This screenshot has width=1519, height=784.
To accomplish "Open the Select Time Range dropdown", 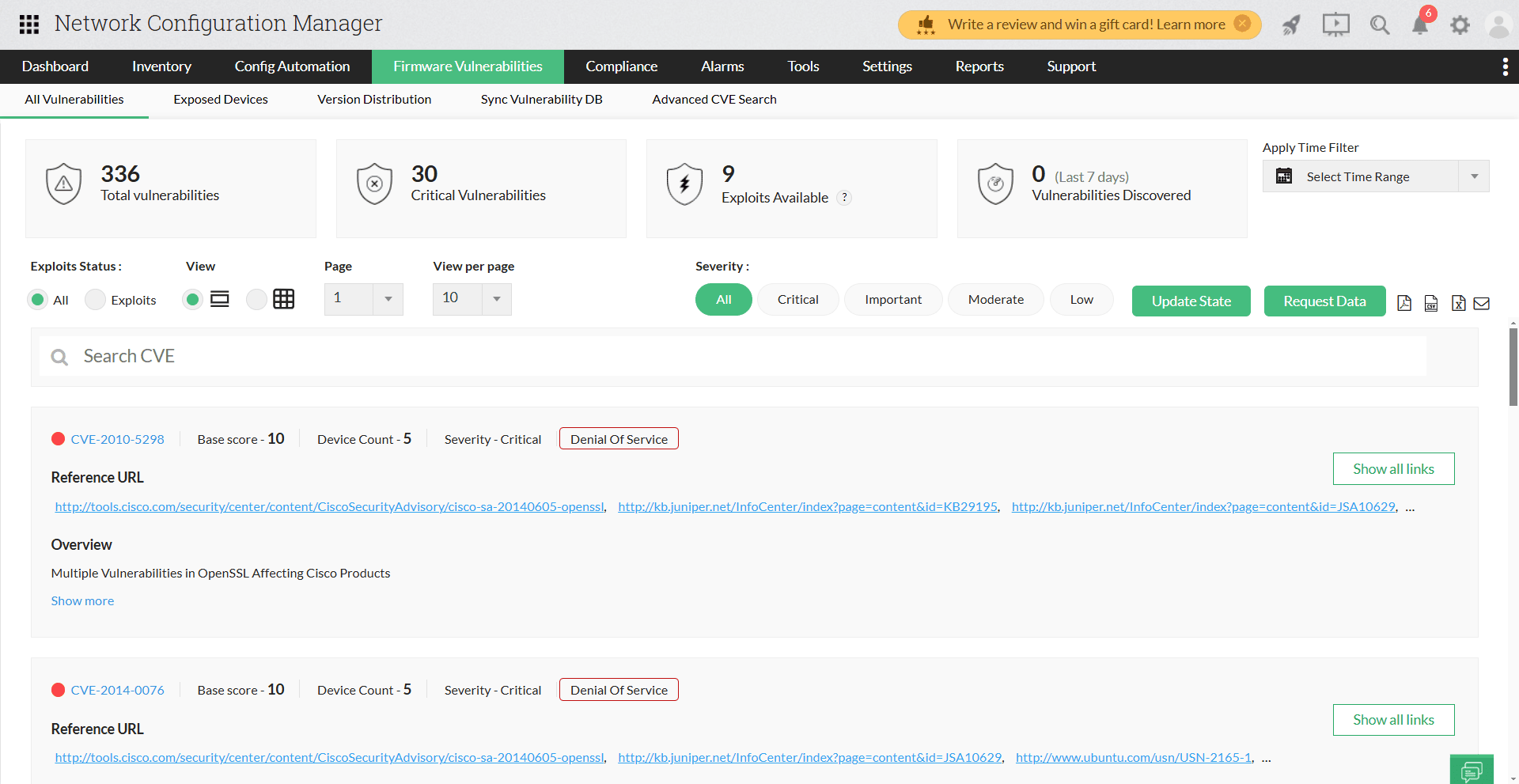I will [x=1376, y=176].
